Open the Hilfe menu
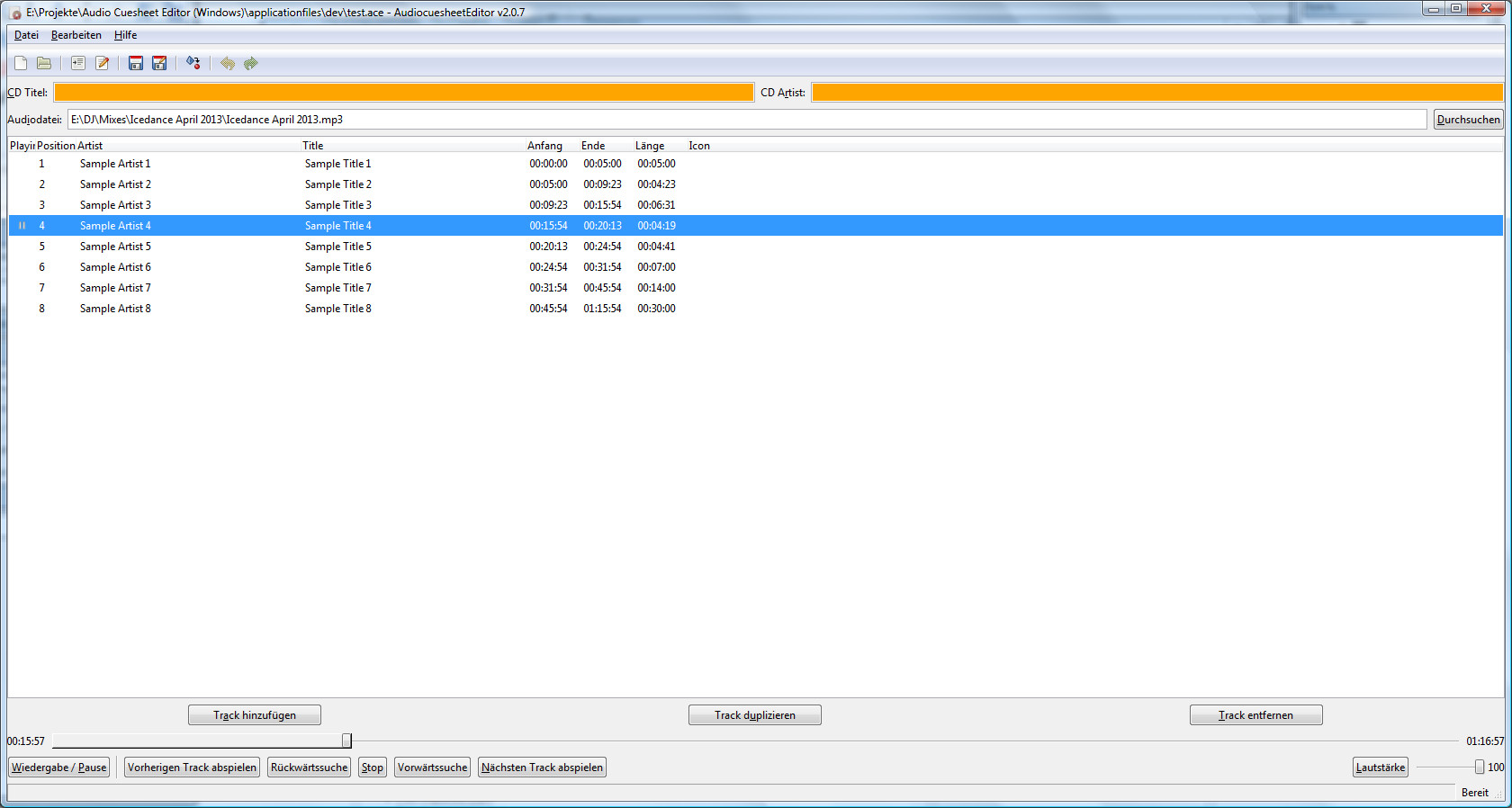The width and height of the screenshot is (1512, 808). [125, 35]
